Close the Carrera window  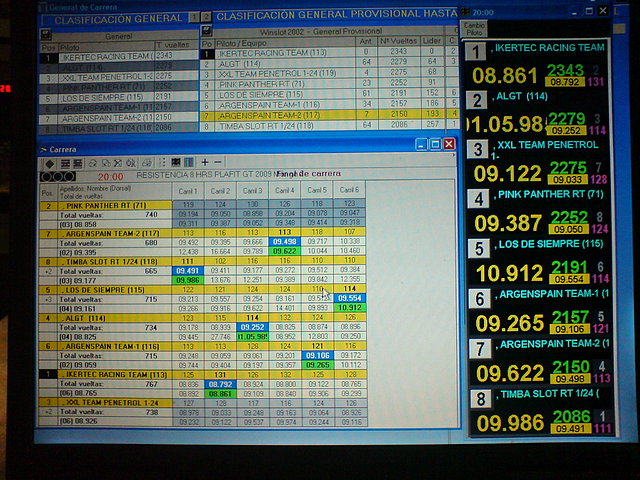click(x=449, y=144)
